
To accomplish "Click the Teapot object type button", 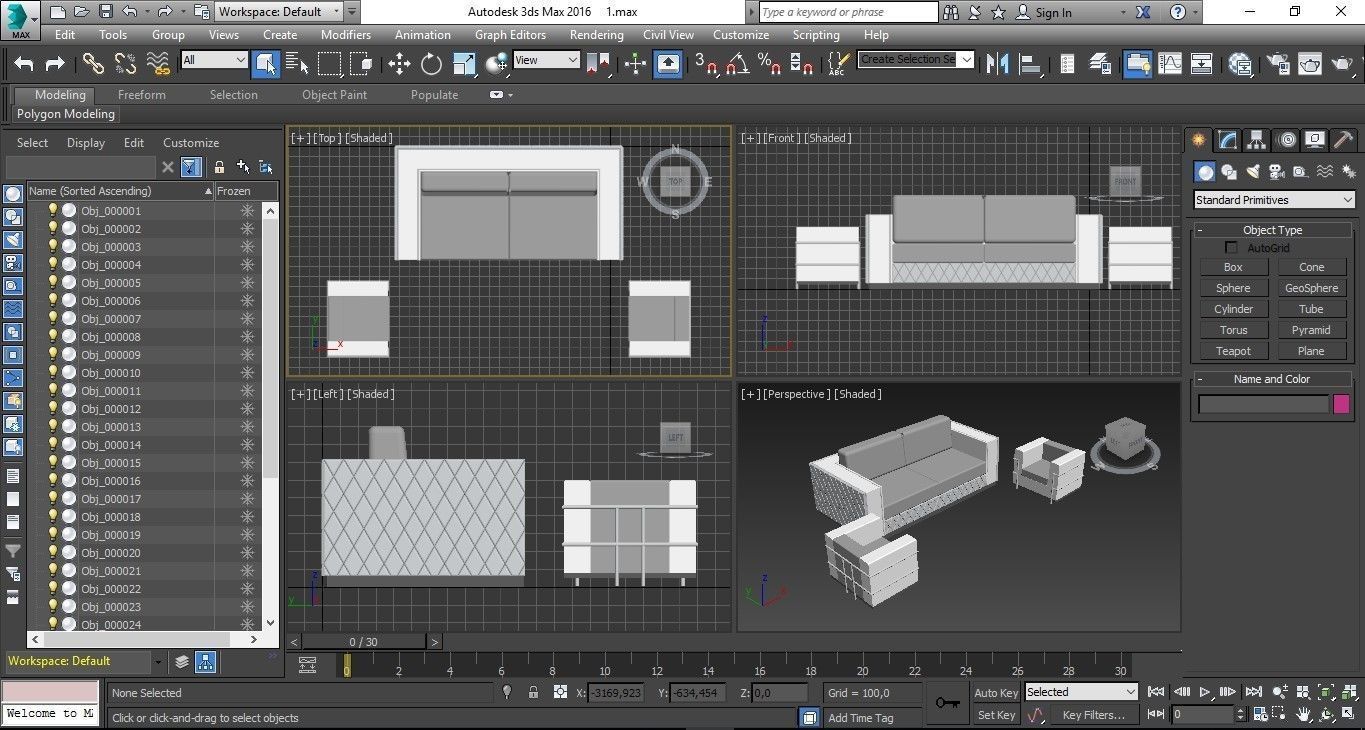I will (x=1233, y=351).
